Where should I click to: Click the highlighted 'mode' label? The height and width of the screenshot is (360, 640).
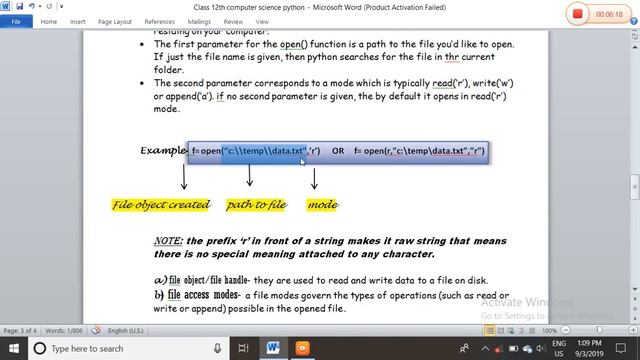tap(322, 205)
